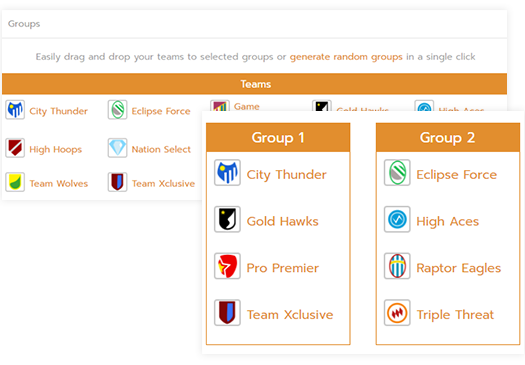The height and width of the screenshot is (365, 525).
Task: Select the Game team icon in the Teams list
Action: pos(220,105)
